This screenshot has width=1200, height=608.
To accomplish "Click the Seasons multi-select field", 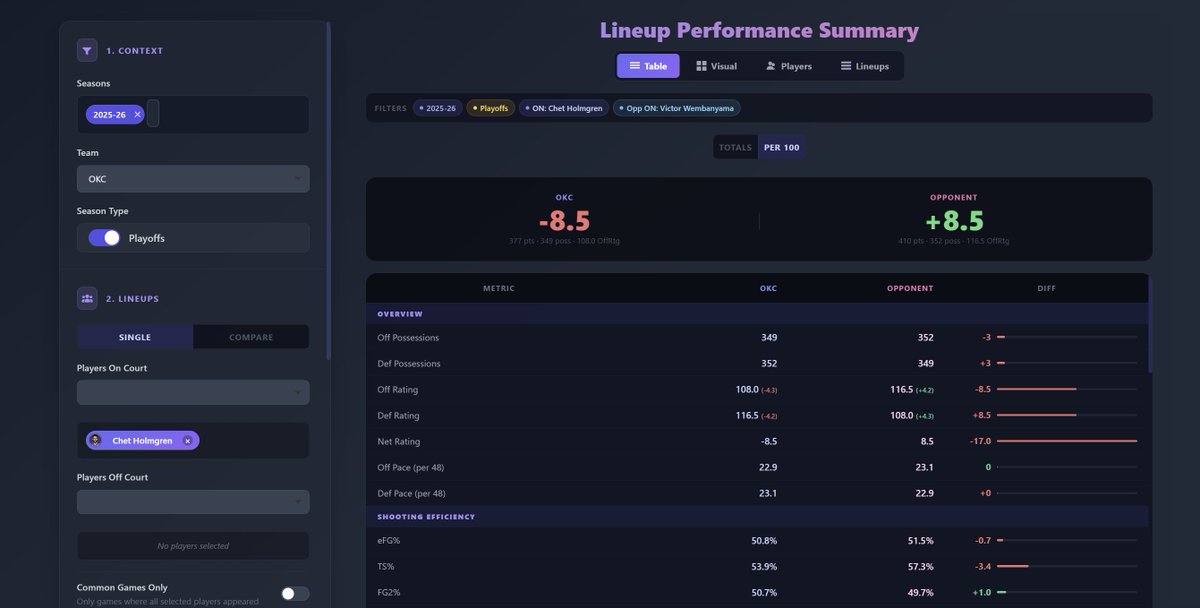I will (193, 115).
